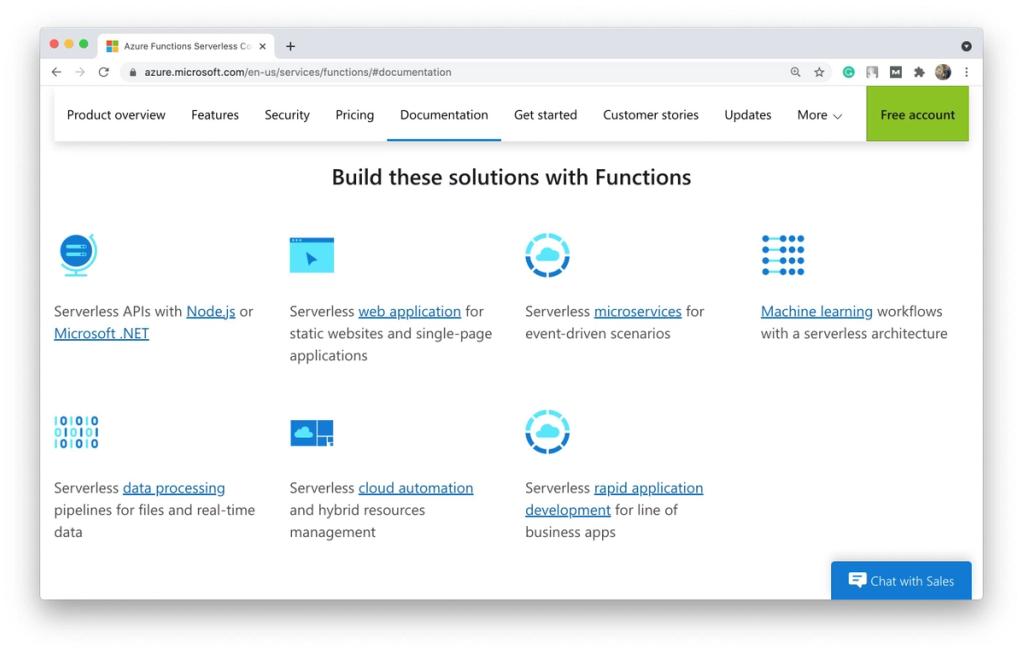This screenshot has height=654, width=1024.
Task: Open the microservices link
Action: (x=637, y=312)
